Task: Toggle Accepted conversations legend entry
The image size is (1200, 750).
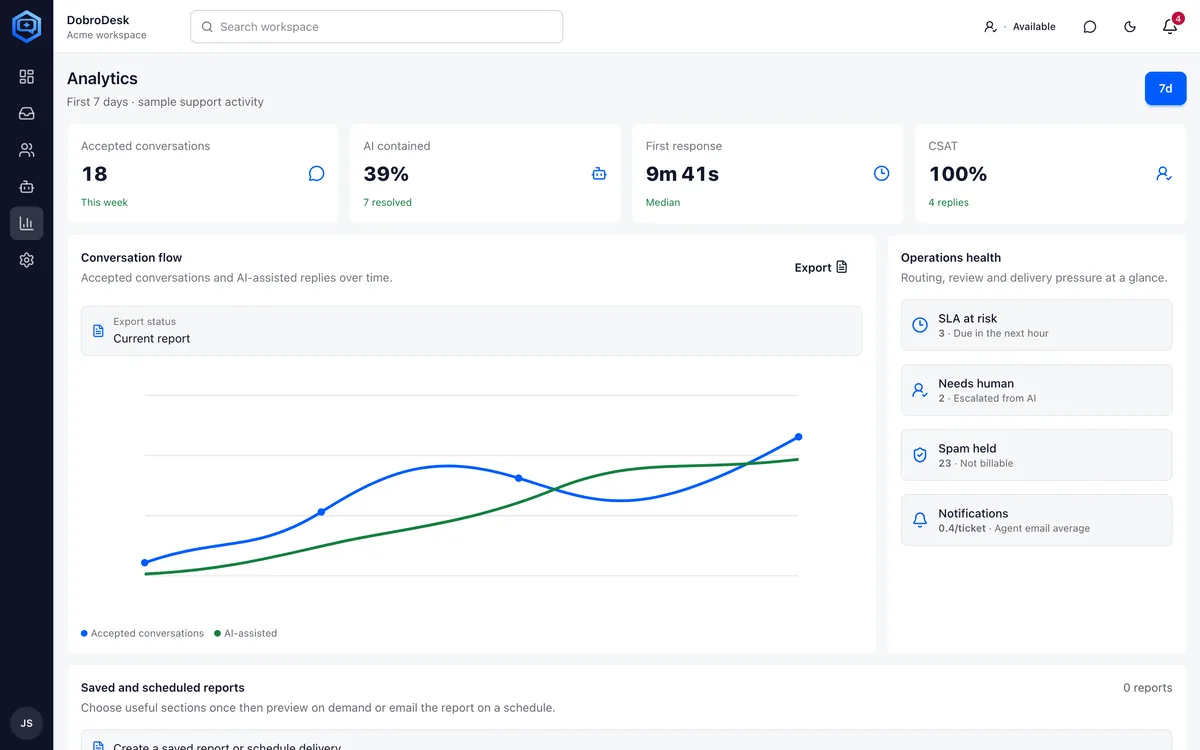Action: (x=142, y=633)
